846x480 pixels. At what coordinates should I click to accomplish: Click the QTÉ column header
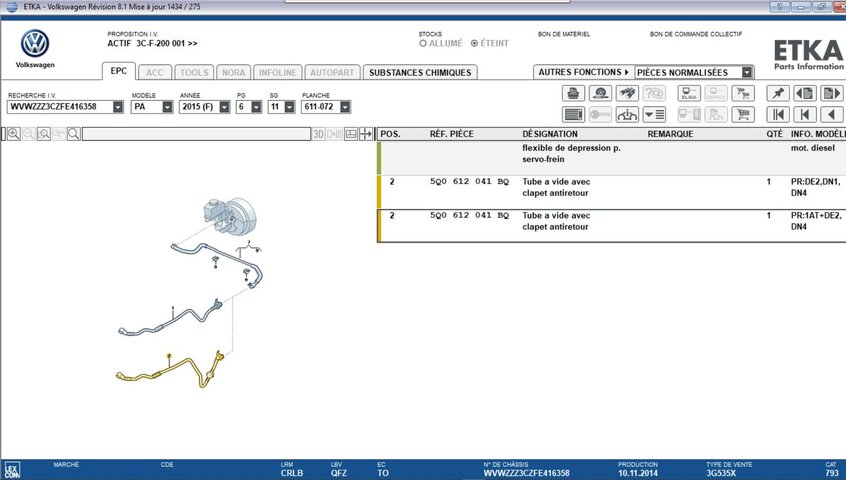(774, 134)
